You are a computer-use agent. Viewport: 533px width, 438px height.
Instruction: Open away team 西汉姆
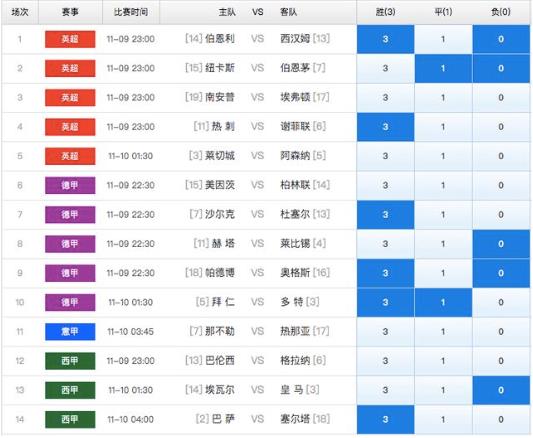point(295,39)
